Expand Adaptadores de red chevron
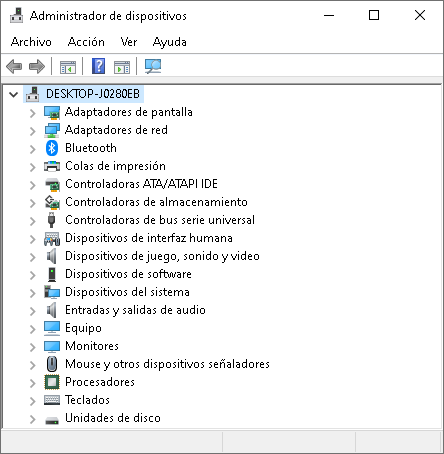The image size is (444, 454). (32, 131)
